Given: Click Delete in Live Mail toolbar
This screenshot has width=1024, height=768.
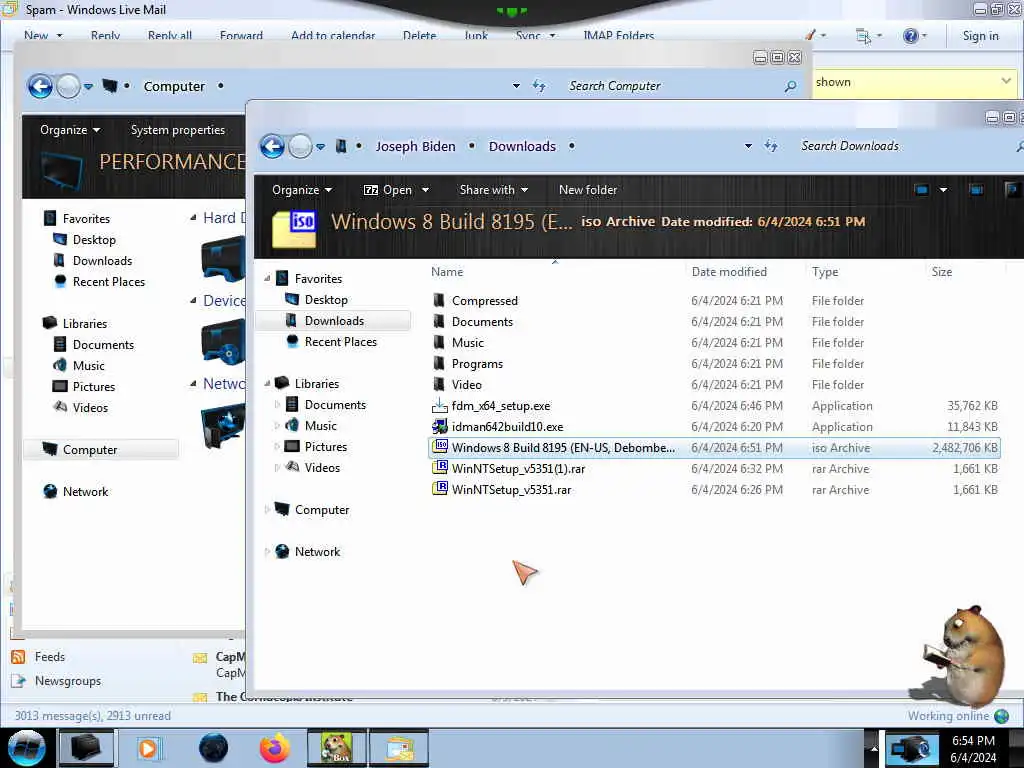Looking at the screenshot, I should point(419,36).
